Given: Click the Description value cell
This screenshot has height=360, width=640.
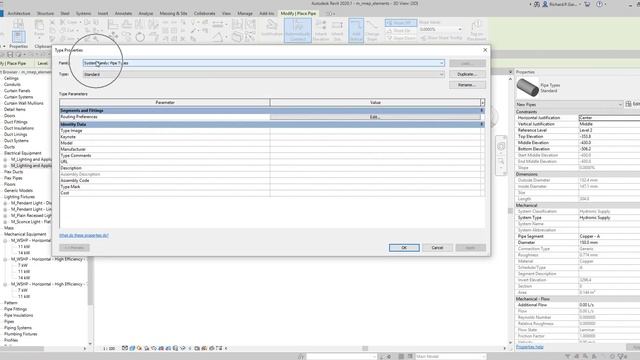Looking at the screenshot, I should tap(375, 168).
